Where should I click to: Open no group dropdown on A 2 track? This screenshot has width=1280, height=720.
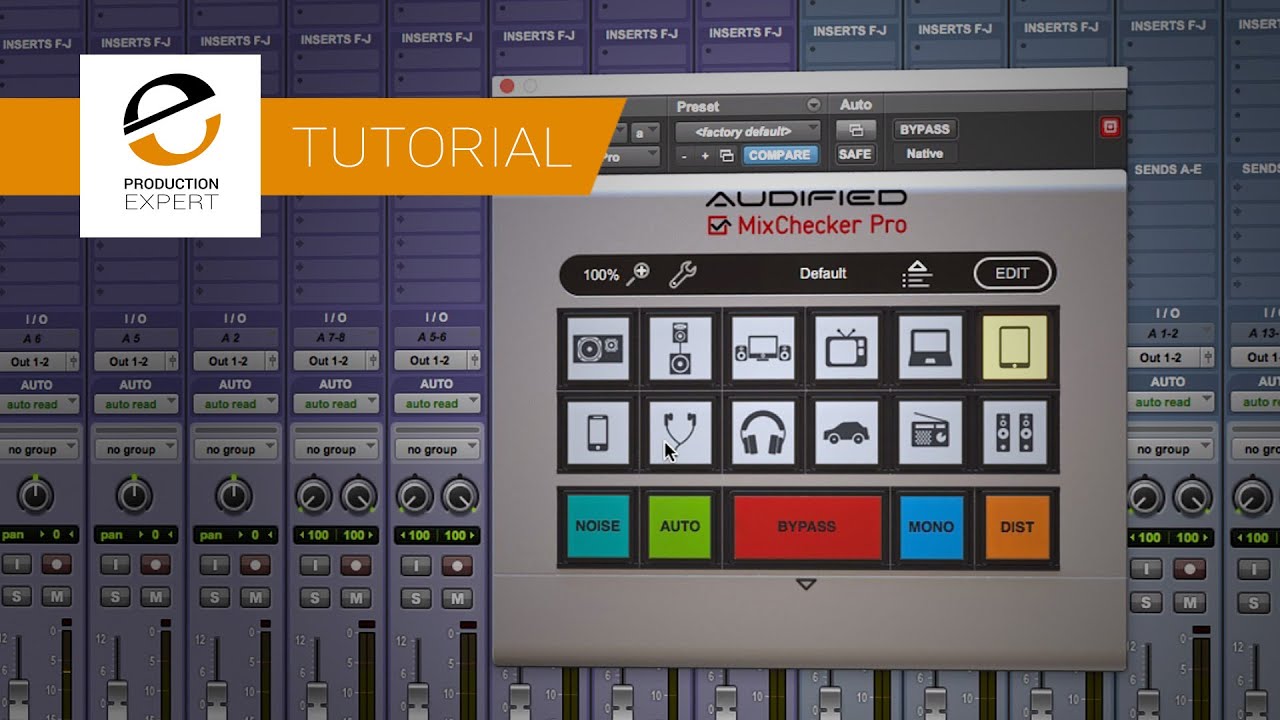tap(237, 450)
